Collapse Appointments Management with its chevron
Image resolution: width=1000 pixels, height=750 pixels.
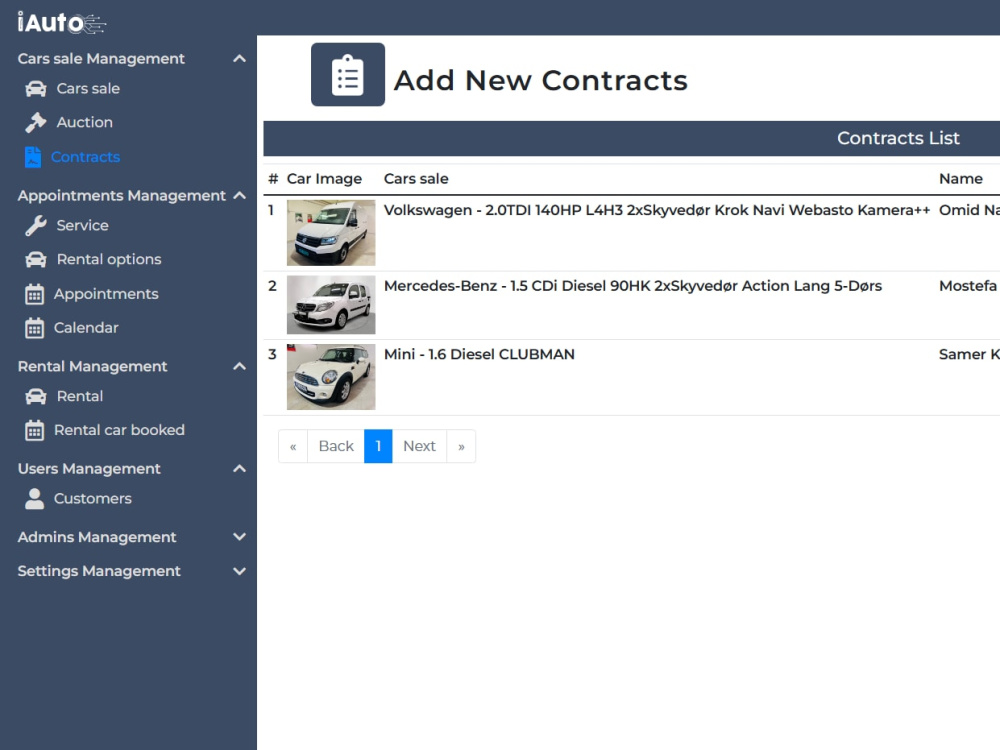point(240,195)
